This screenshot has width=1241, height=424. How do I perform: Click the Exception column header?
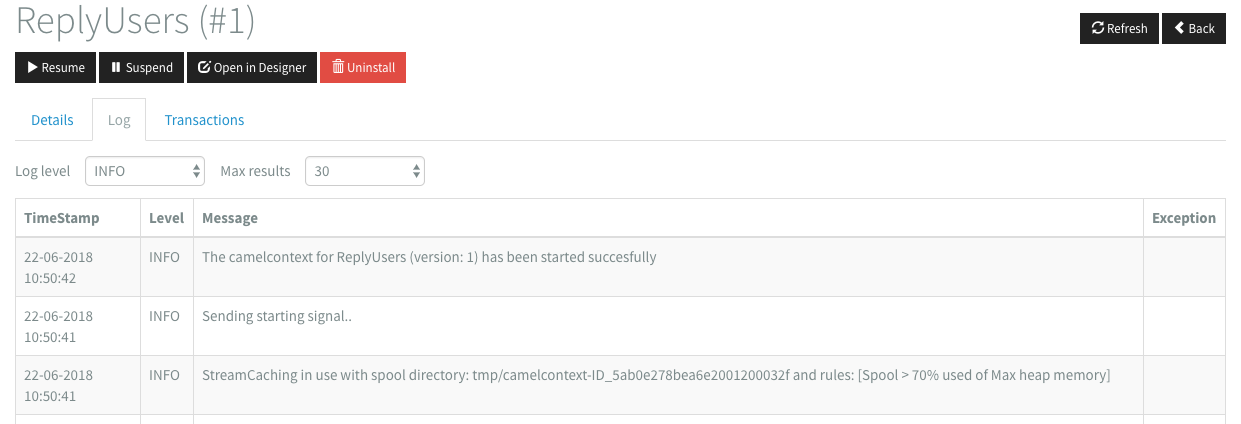click(x=1183, y=218)
